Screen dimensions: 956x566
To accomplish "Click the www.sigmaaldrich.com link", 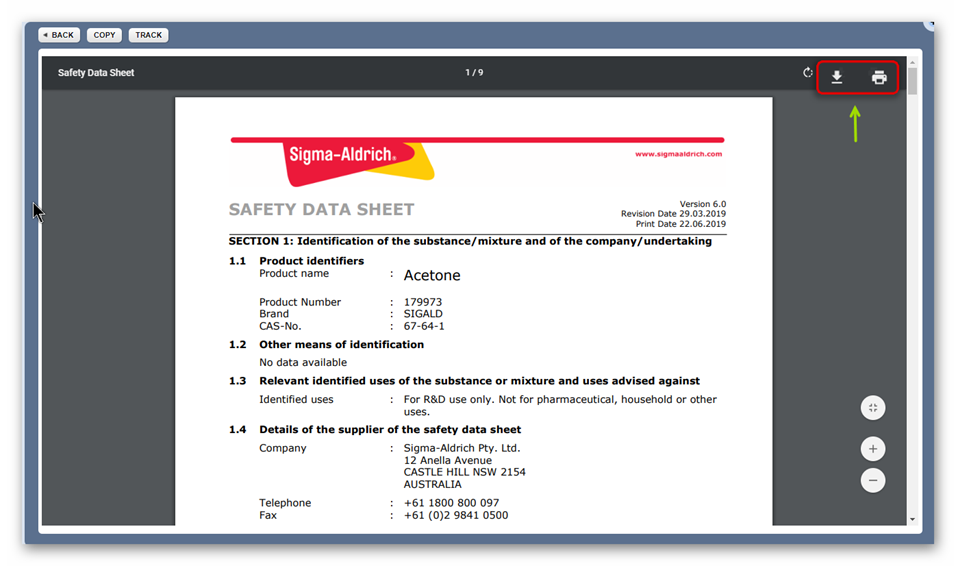I will pyautogui.click(x=678, y=154).
